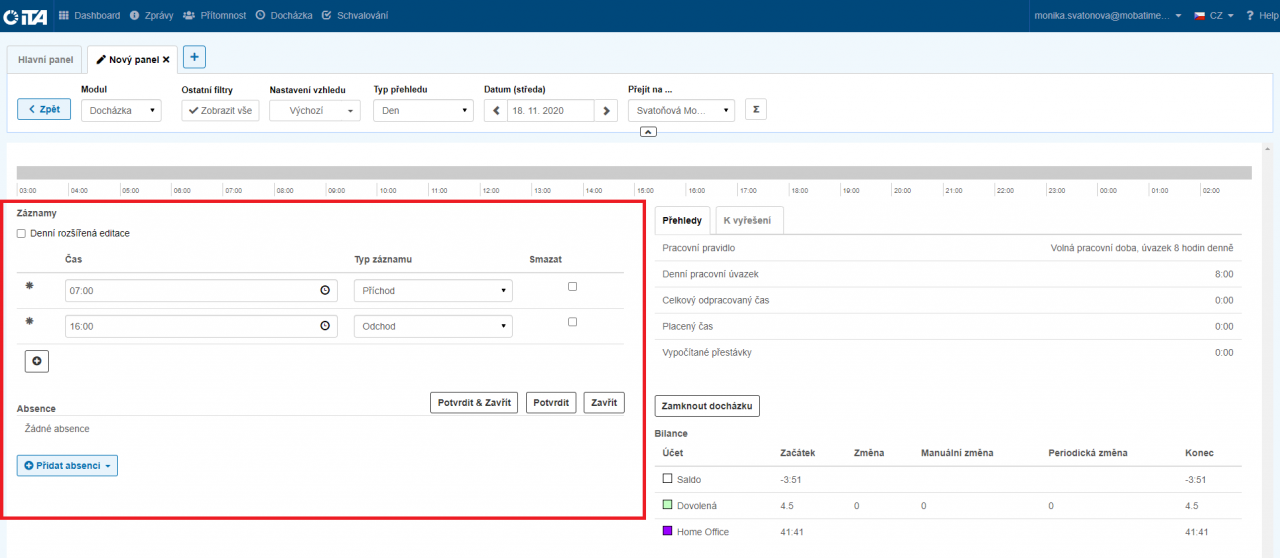This screenshot has height=558, width=1280.
Task: Check Smazat box for Příchod record
Action: (572, 286)
